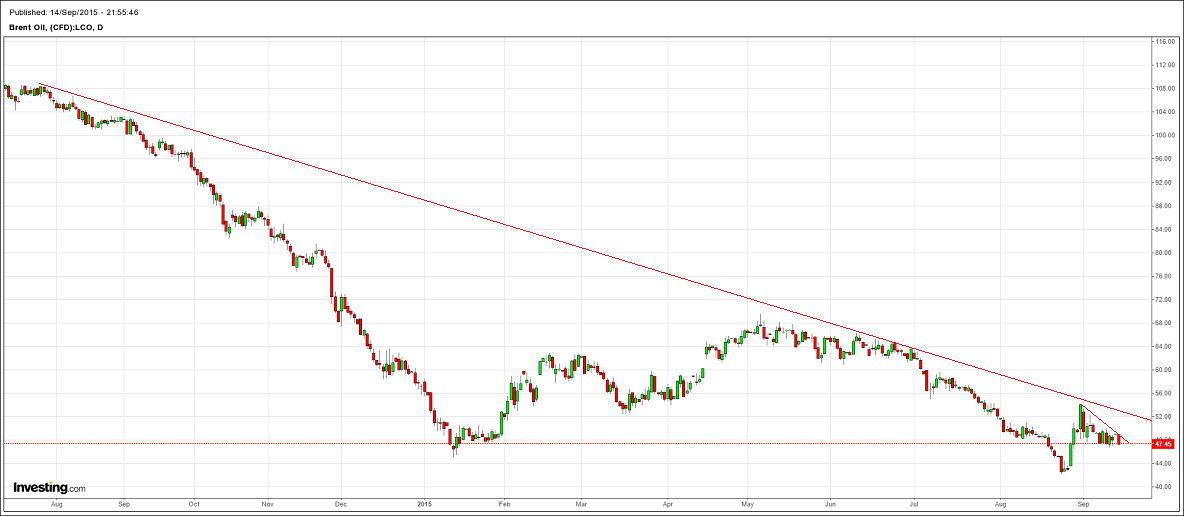Screen dimensions: 1184x516
Task: Click the 2015 year label on time axis
Action: pos(426,506)
